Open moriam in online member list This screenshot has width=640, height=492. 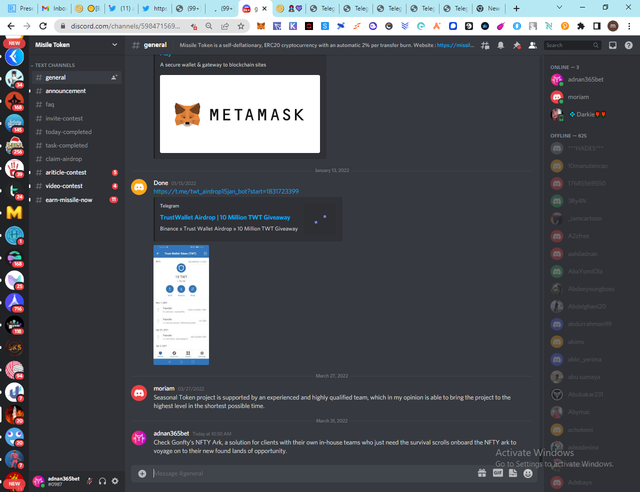point(588,97)
